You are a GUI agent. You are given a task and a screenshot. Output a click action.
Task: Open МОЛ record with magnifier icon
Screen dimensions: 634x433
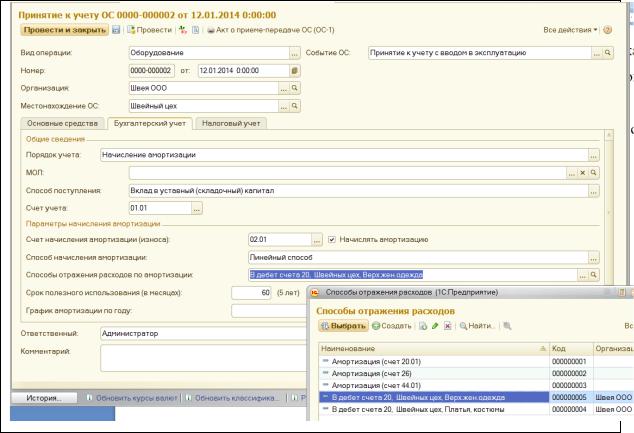pyautogui.click(x=594, y=173)
